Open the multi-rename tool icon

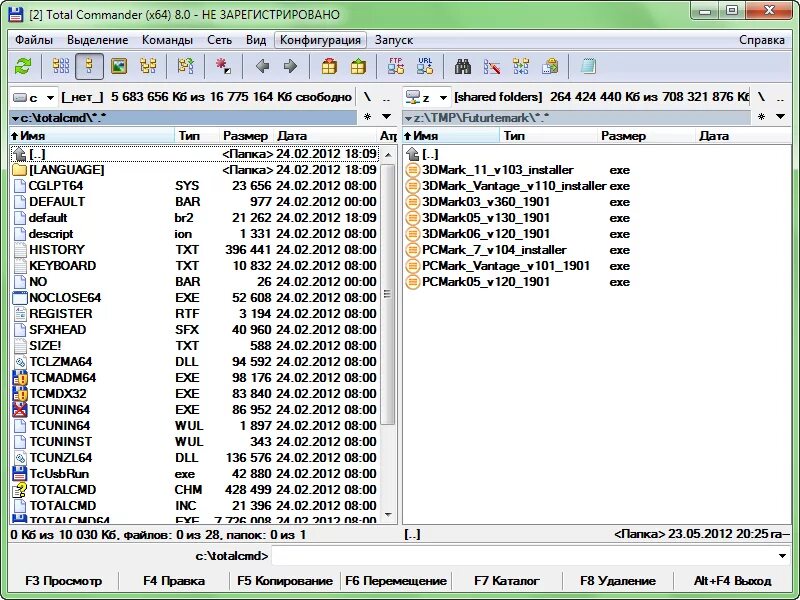[x=492, y=66]
